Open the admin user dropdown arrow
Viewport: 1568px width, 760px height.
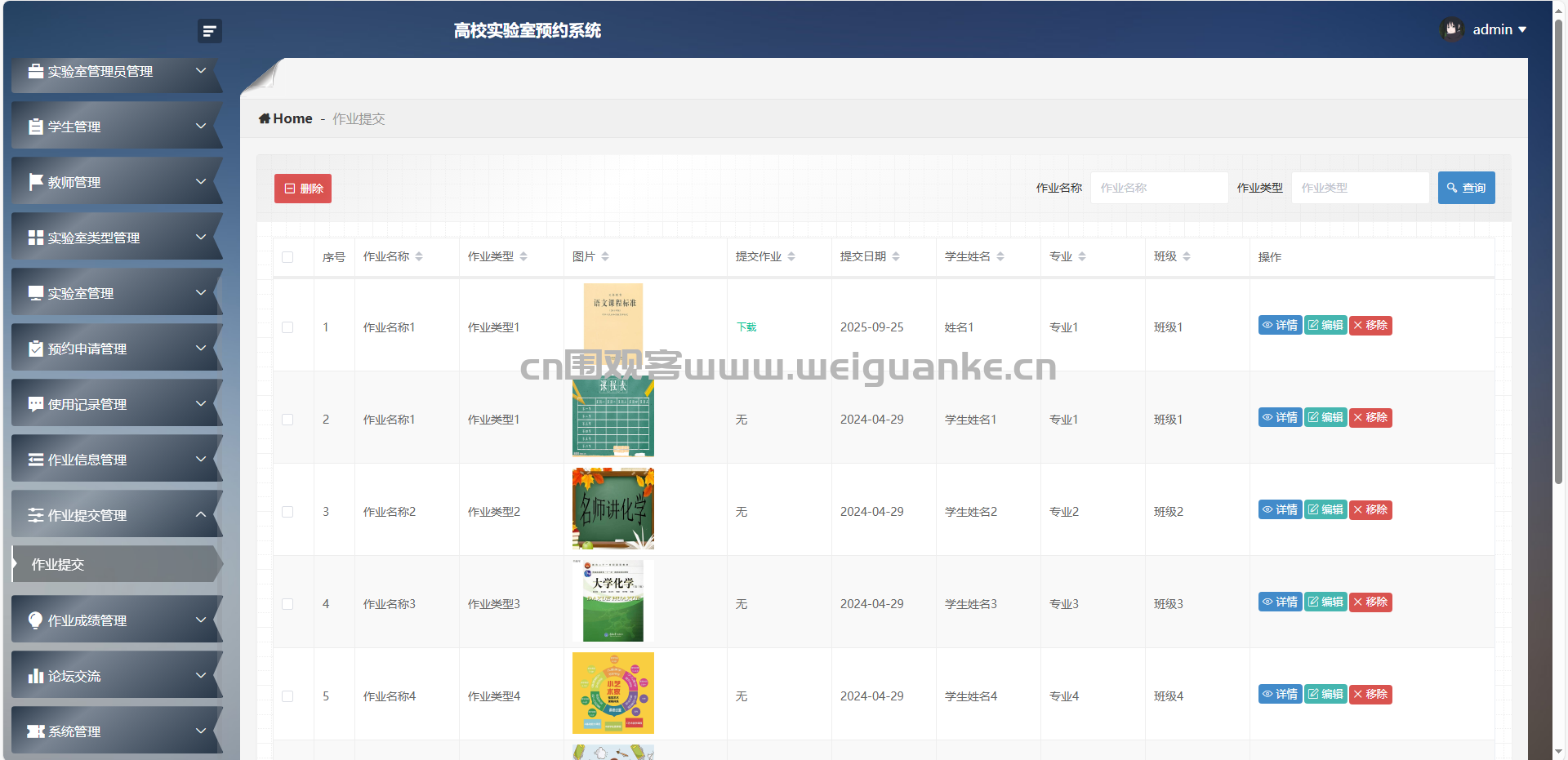click(x=1522, y=30)
